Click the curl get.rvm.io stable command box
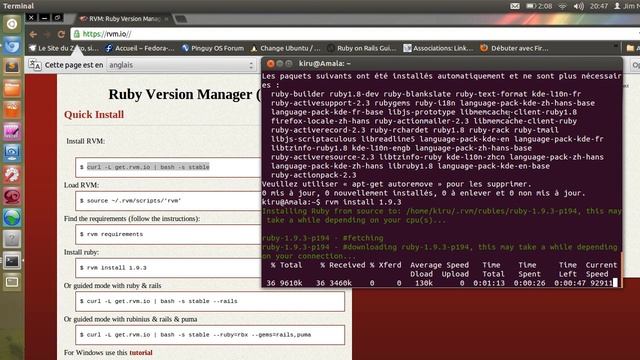The height and width of the screenshot is (360, 640). [x=168, y=167]
